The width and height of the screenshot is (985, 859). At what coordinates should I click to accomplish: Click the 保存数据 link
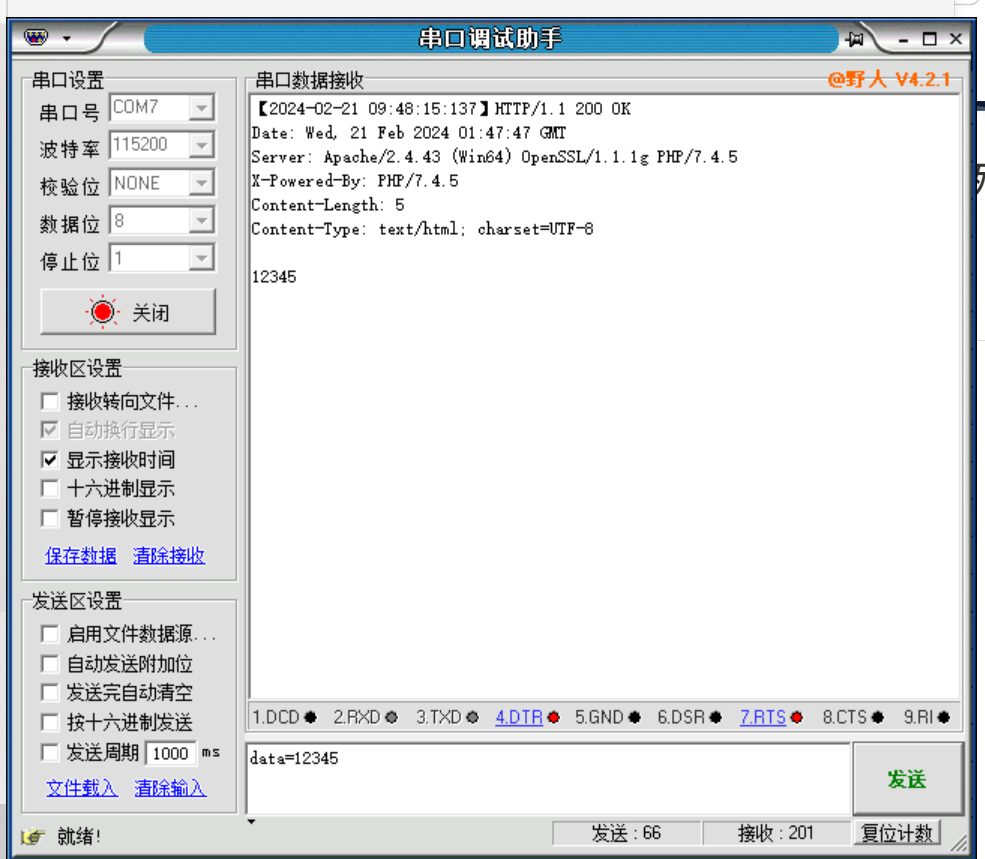coord(80,555)
